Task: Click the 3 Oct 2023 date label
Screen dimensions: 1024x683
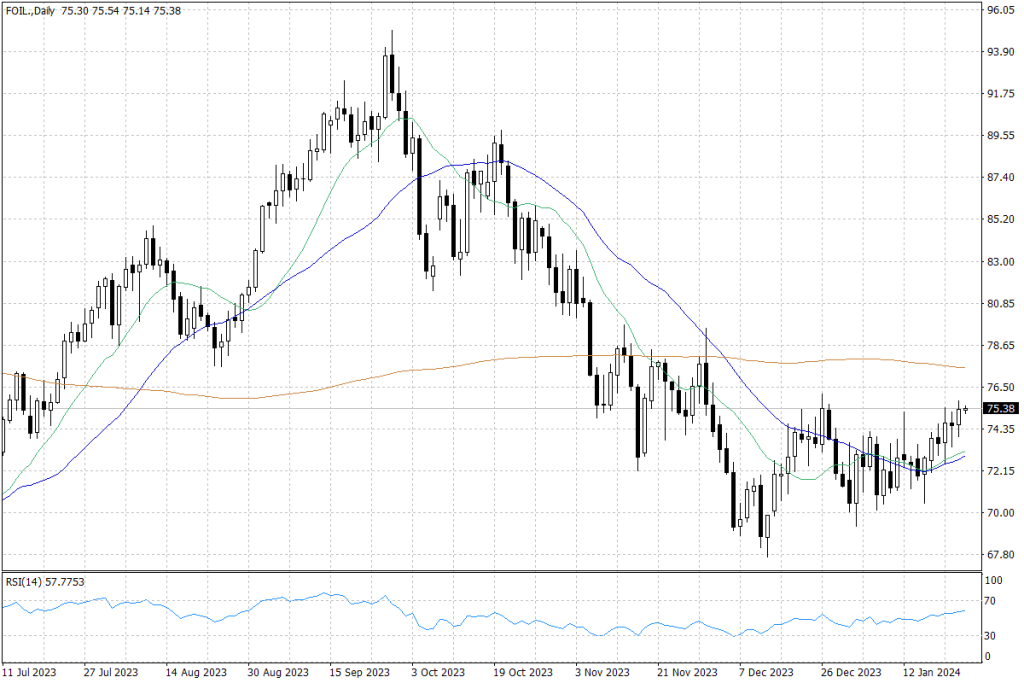Action: point(436,672)
